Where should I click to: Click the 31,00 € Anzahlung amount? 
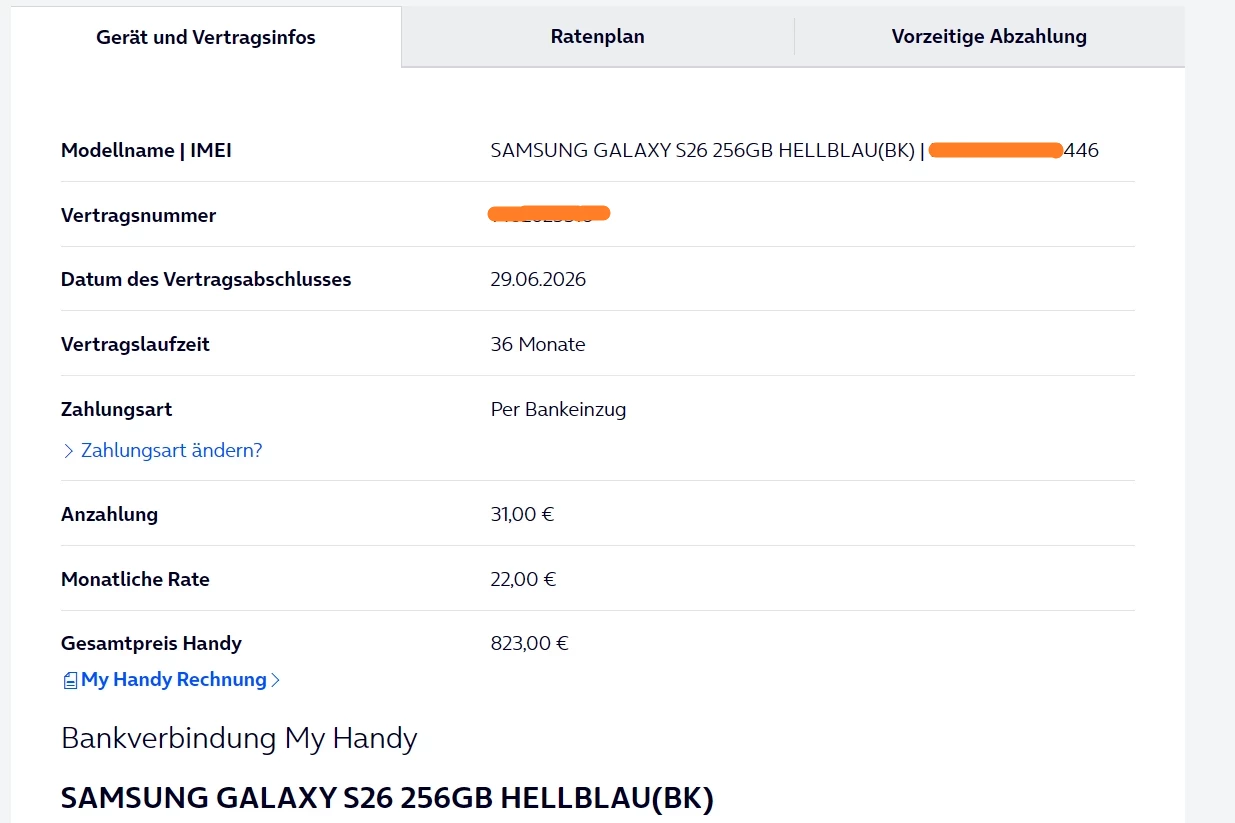pos(522,515)
